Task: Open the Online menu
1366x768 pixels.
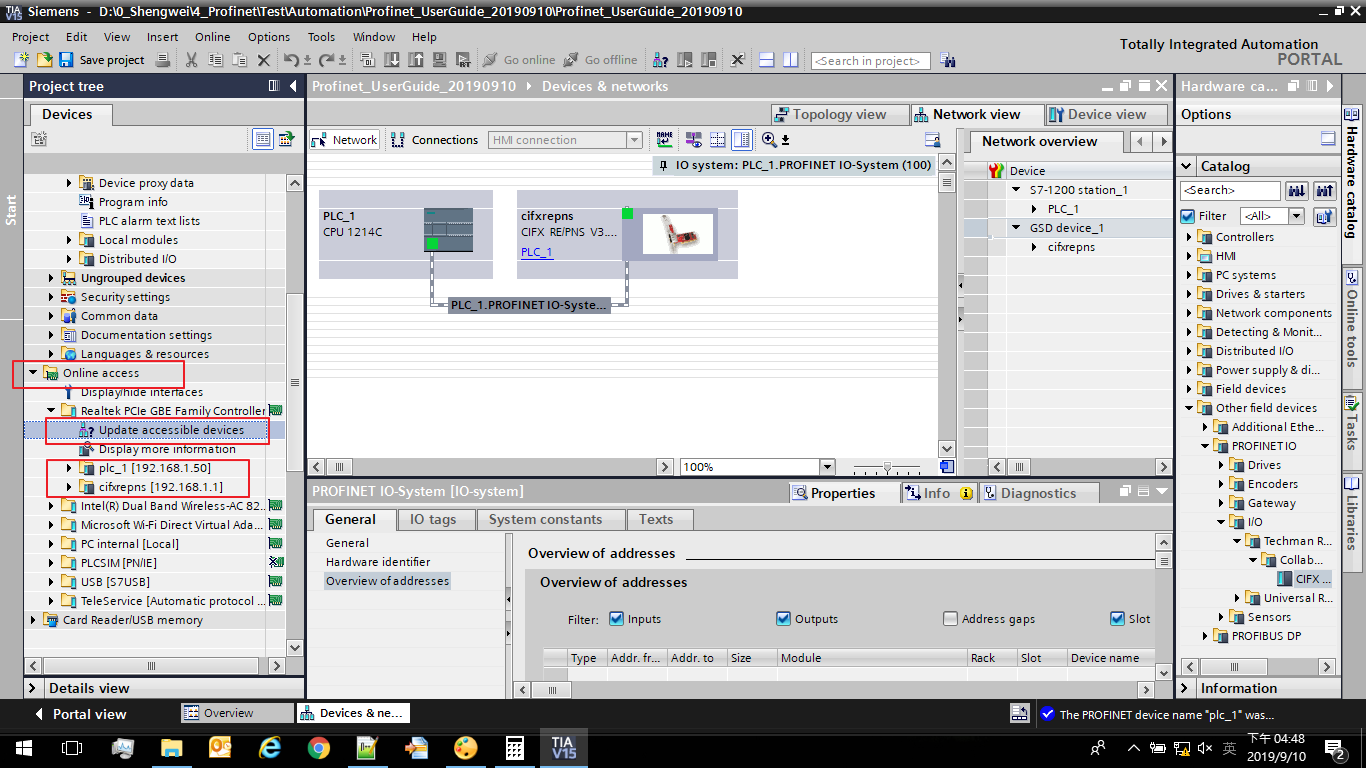Action: (x=213, y=37)
